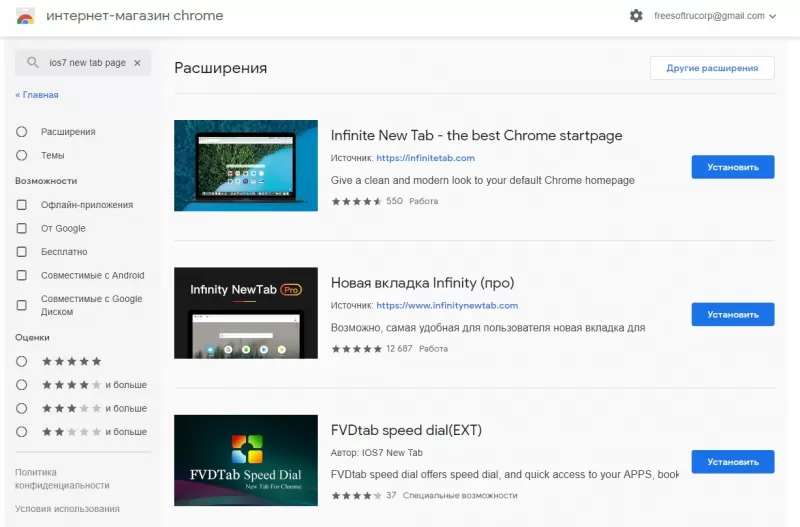Viewport: 800px width, 527px height.
Task: Clear the search with the X icon
Action: [x=137, y=63]
